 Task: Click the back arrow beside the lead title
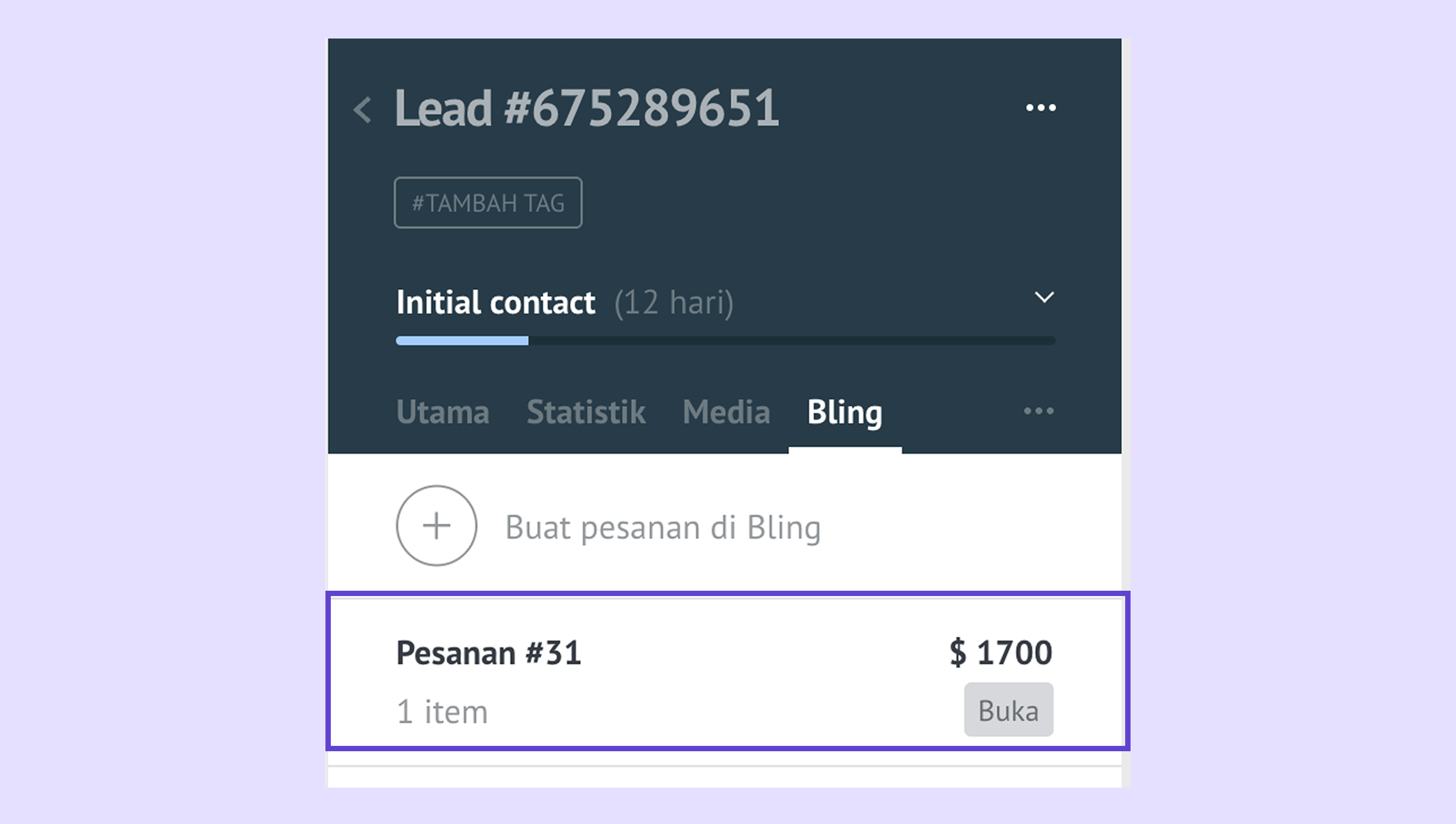coord(362,109)
